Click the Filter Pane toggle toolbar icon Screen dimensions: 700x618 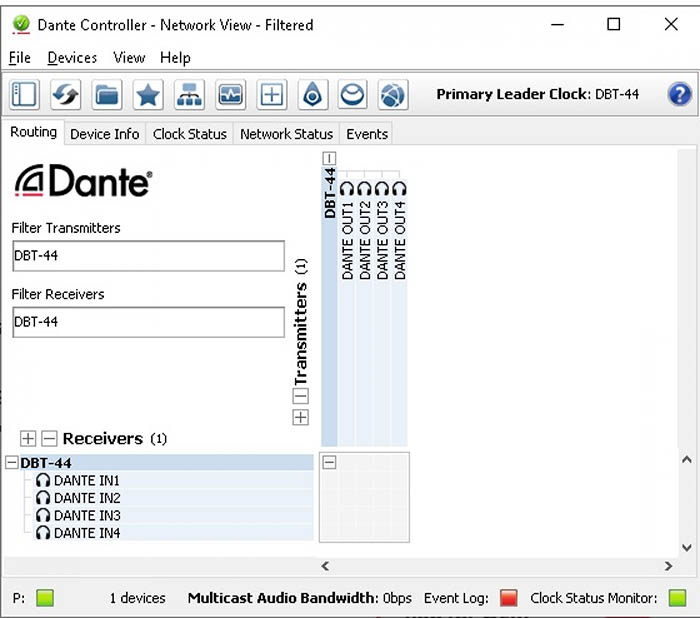(24, 95)
